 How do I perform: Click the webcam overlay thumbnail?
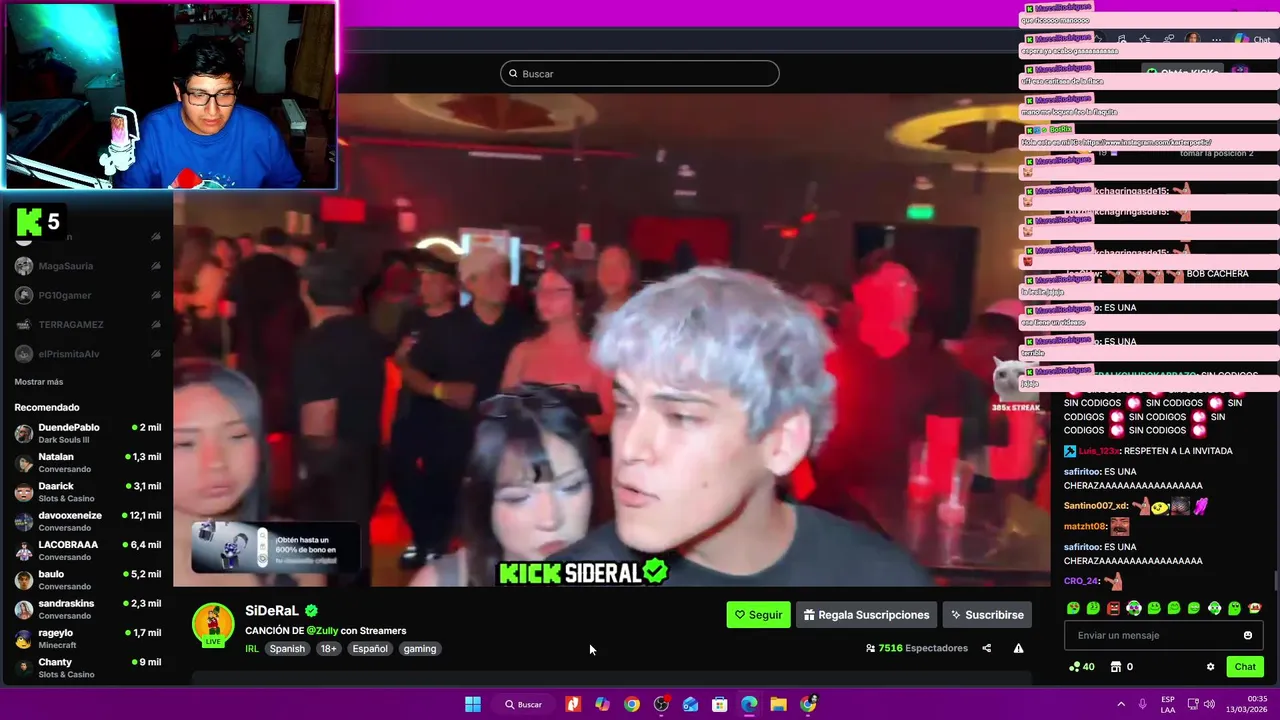coord(169,95)
